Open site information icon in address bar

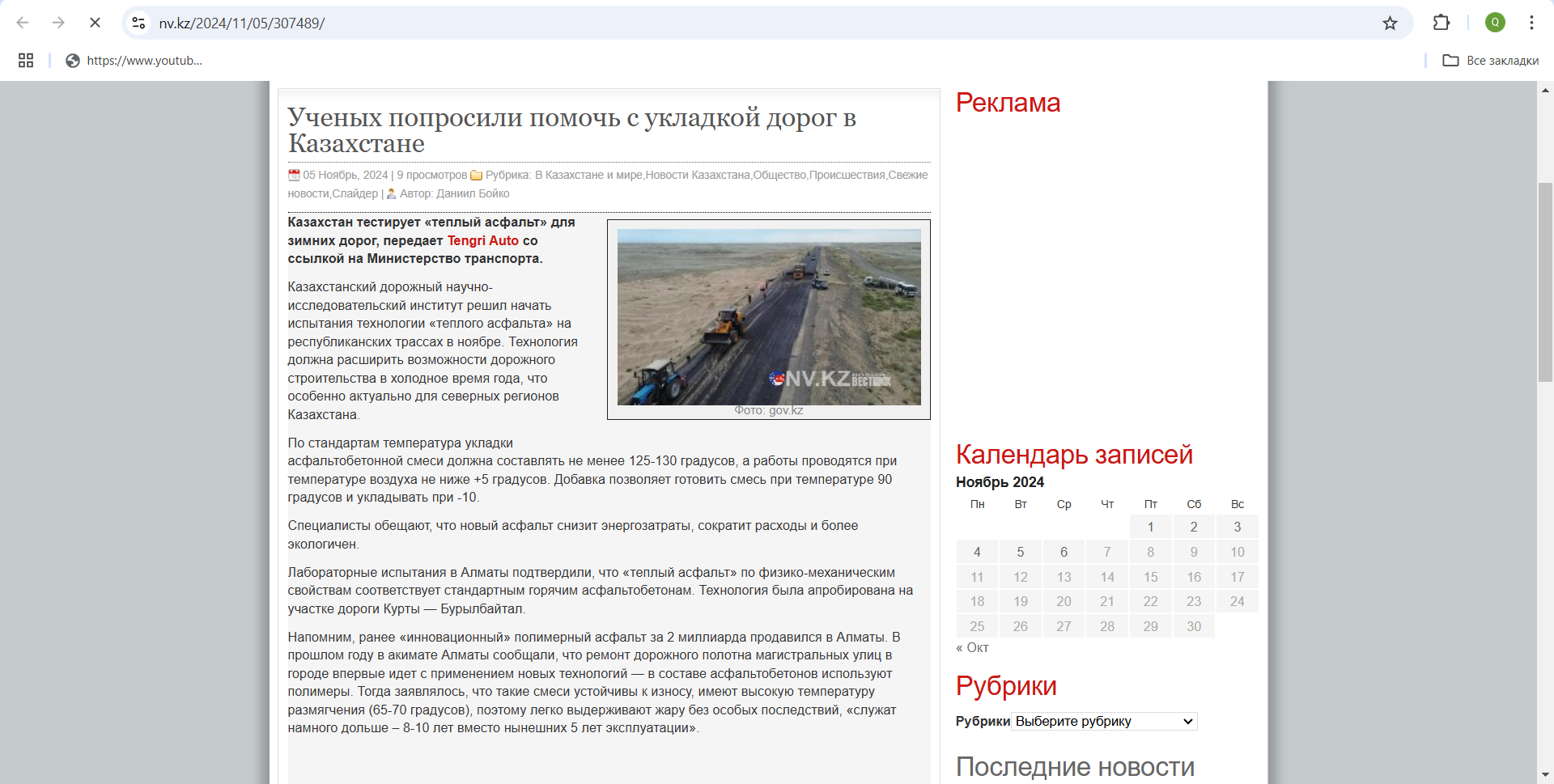coord(139,23)
